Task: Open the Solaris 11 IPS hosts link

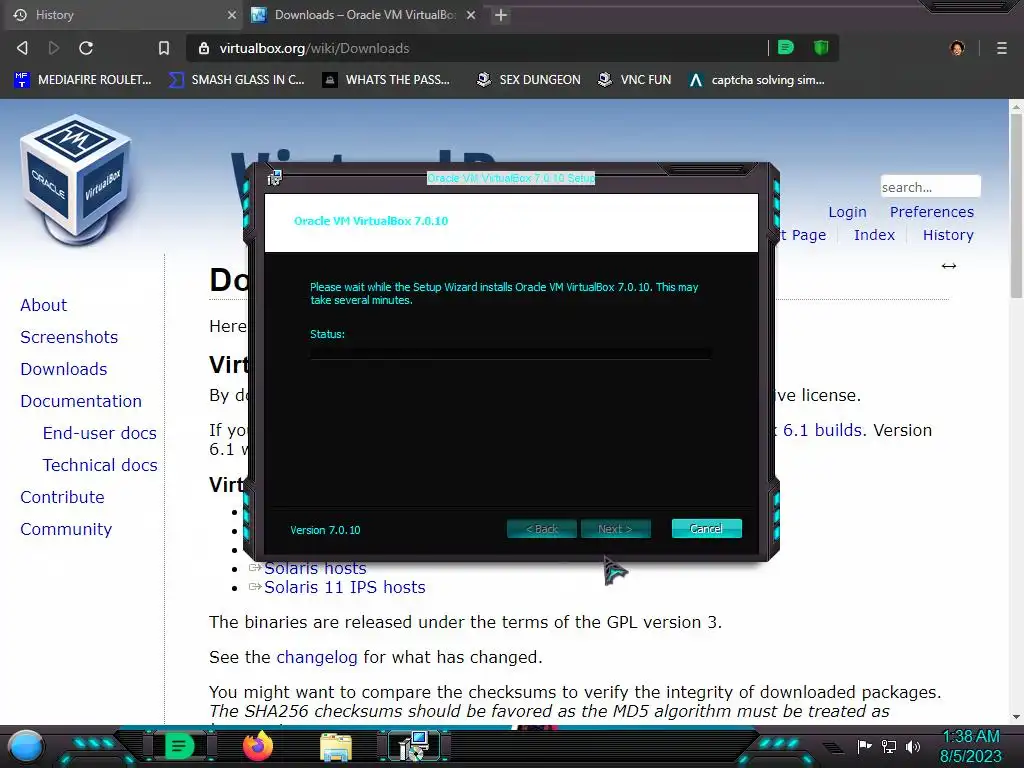Action: tap(344, 587)
